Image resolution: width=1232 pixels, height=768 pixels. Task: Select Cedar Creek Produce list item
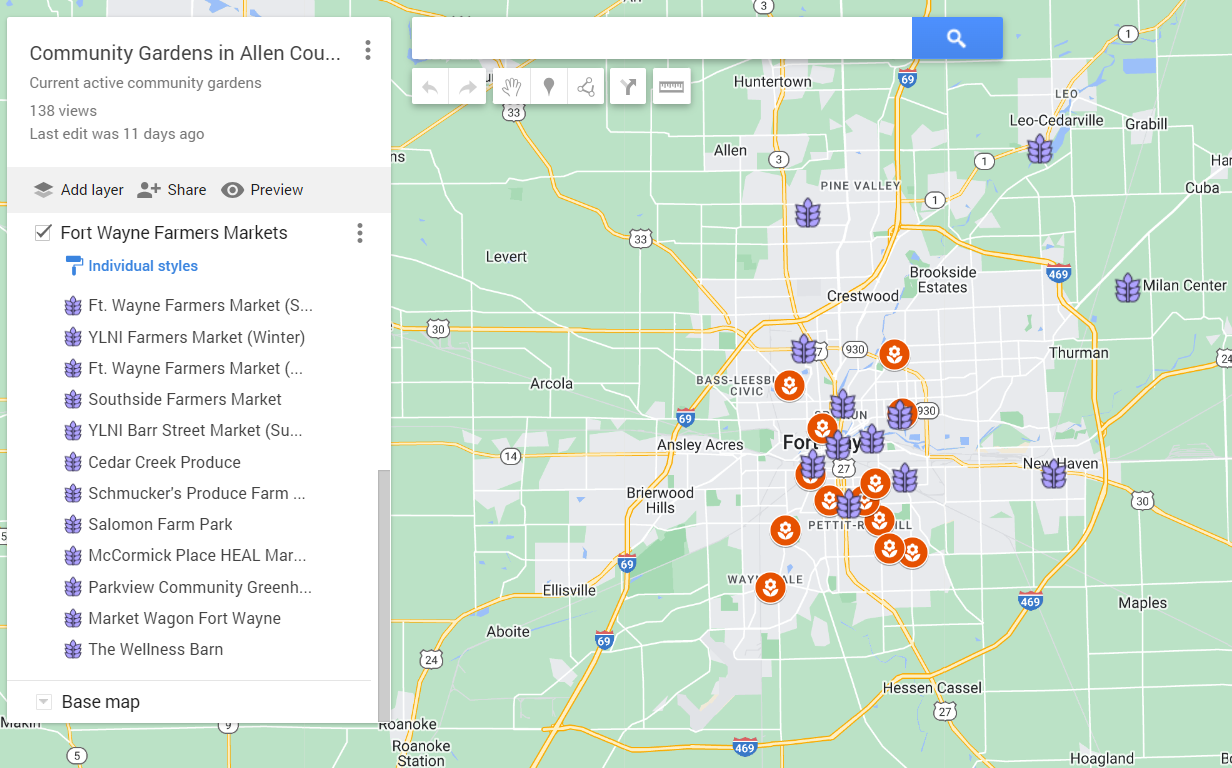point(164,463)
